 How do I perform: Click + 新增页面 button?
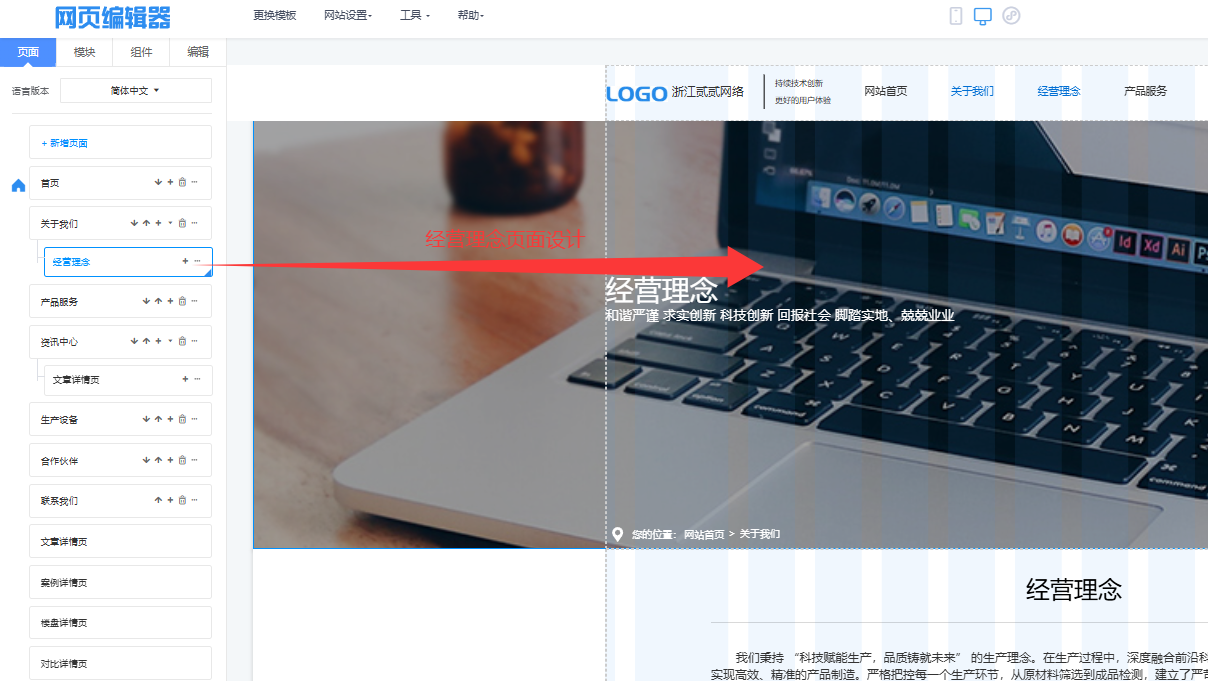(120, 143)
